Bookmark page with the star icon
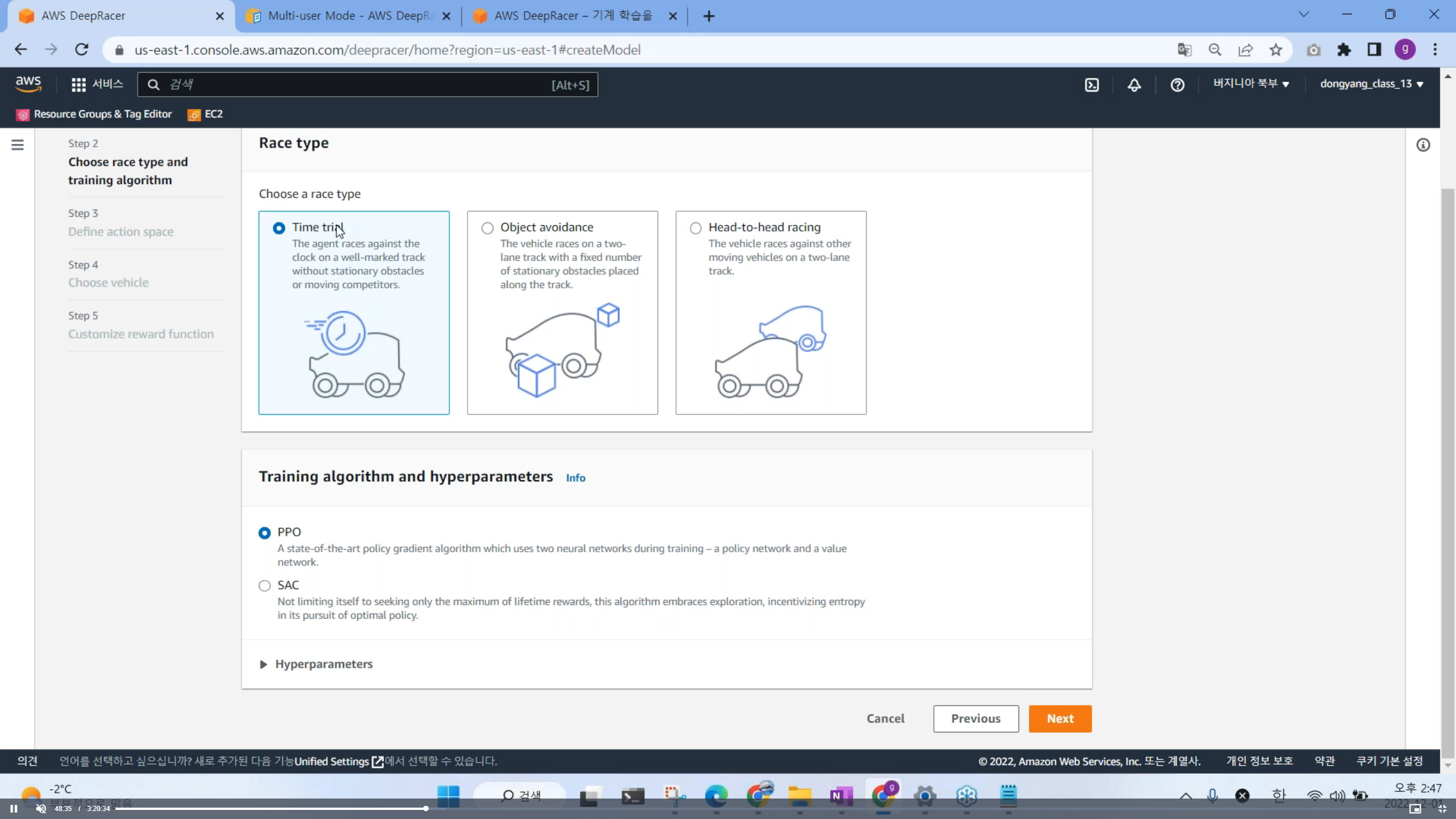Screen dimensions: 1456x819 point(1276,50)
